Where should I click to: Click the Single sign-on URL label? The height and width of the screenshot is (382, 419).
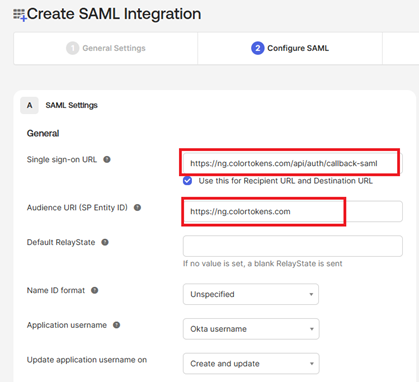(x=62, y=159)
